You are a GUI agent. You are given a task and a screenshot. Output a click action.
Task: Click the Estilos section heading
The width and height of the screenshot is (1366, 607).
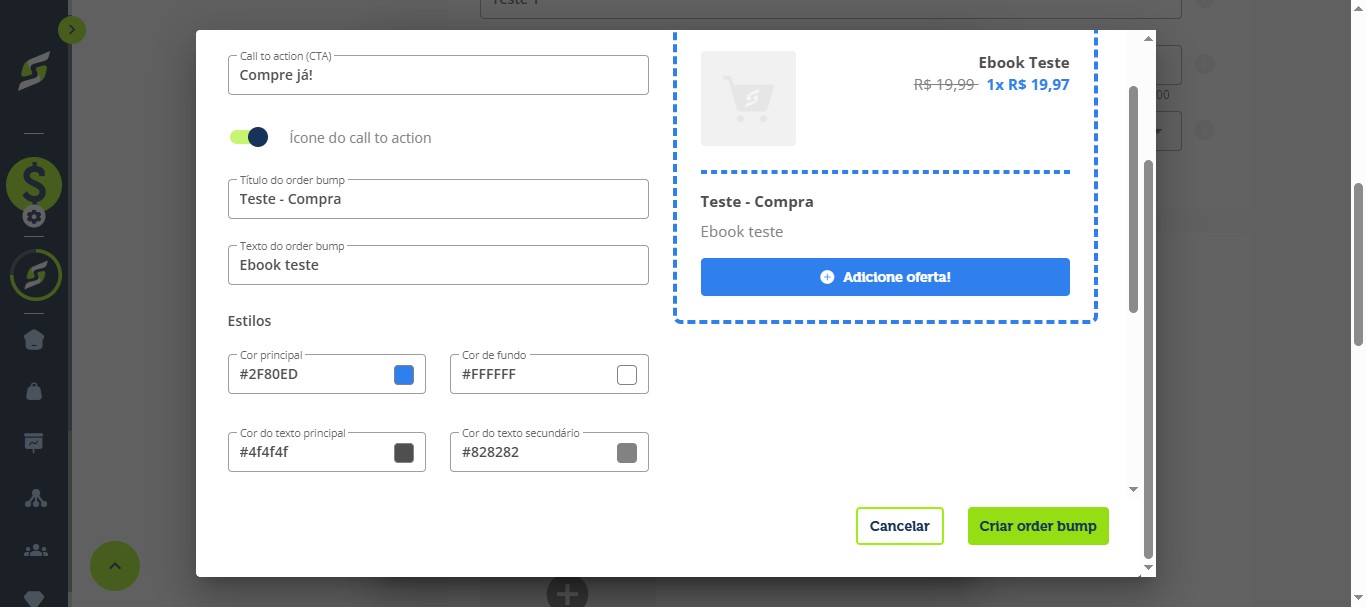pos(250,321)
